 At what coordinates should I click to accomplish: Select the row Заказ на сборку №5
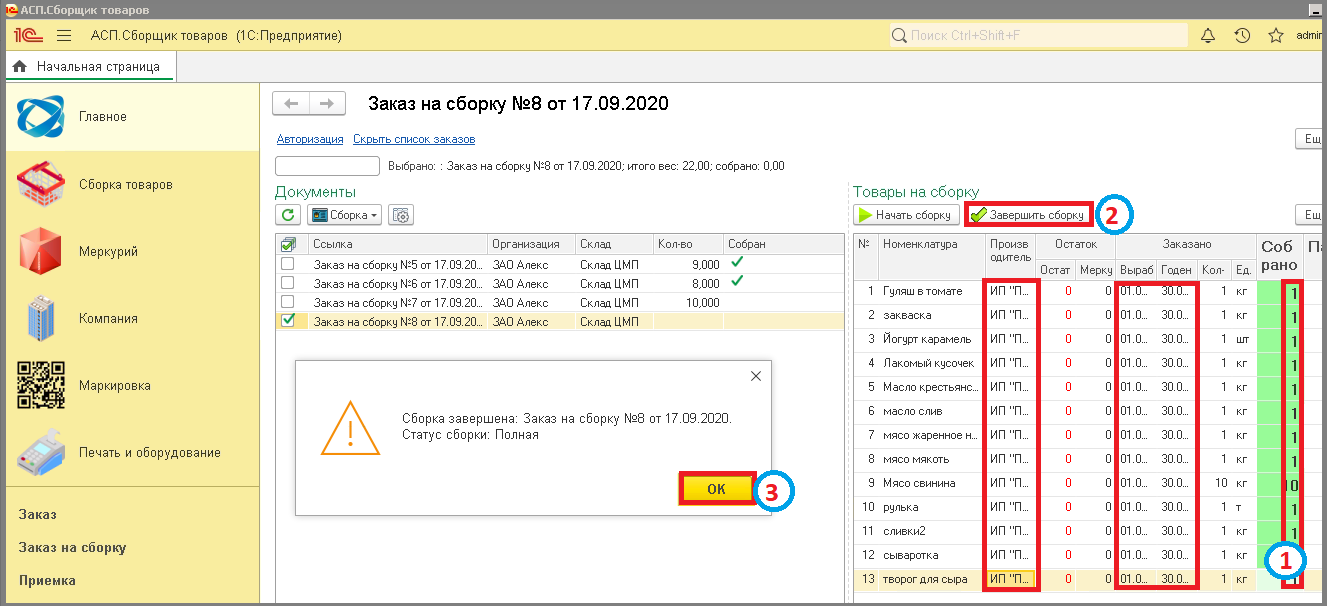coord(560,264)
